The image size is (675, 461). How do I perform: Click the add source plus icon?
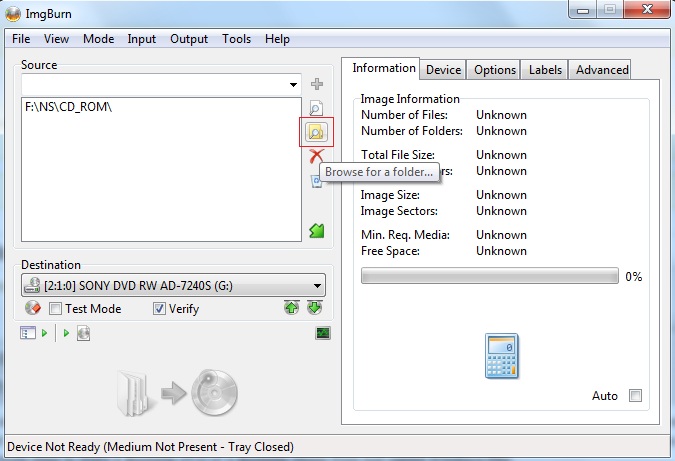click(x=317, y=85)
